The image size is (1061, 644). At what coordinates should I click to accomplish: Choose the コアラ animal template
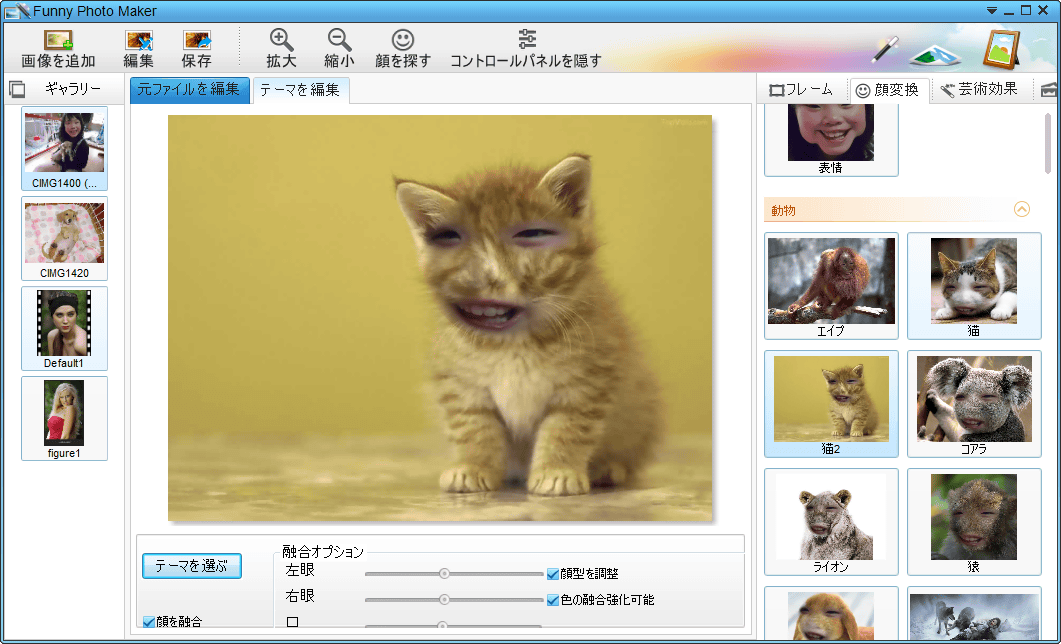click(x=974, y=404)
